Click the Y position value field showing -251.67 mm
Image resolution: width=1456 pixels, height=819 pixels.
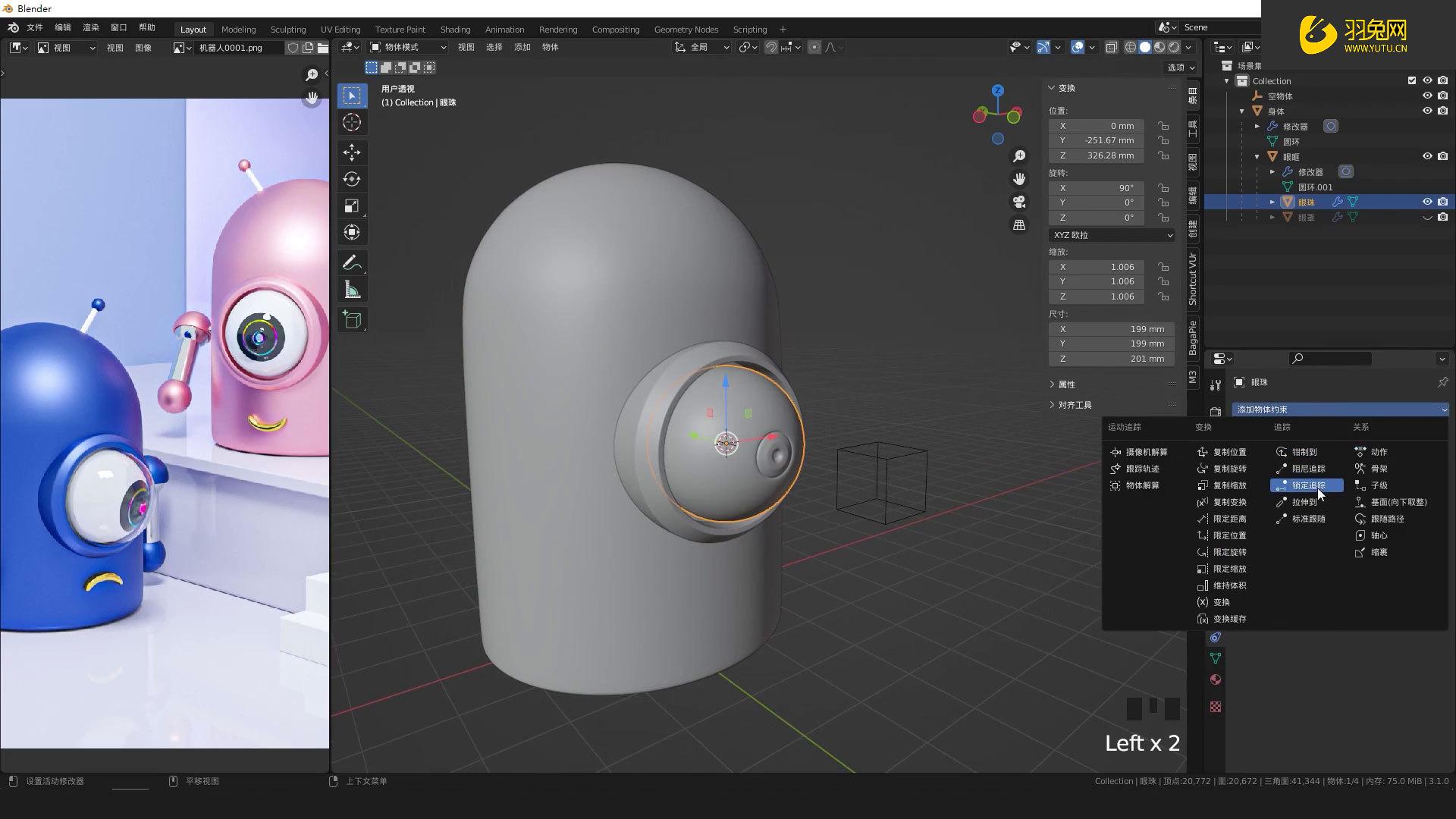[x=1096, y=140]
